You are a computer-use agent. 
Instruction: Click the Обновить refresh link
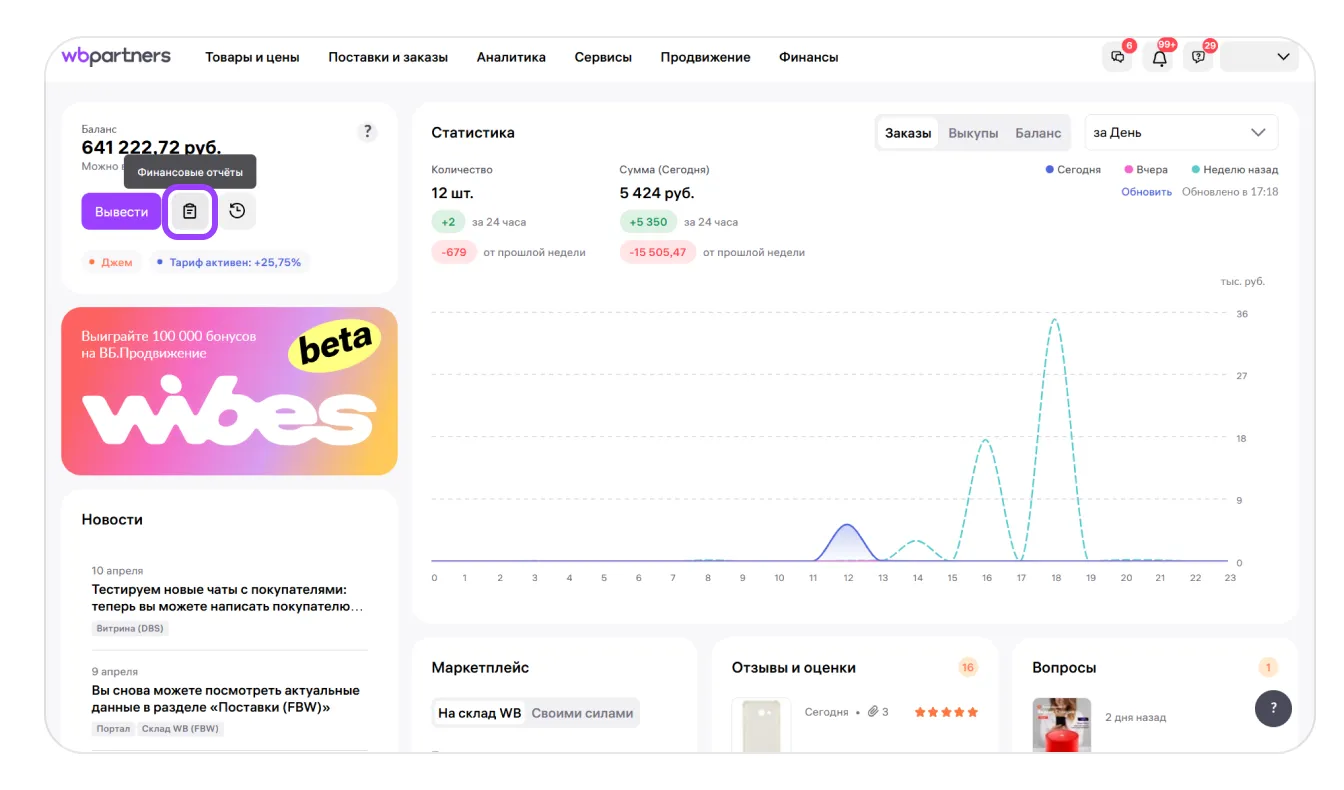click(1146, 192)
